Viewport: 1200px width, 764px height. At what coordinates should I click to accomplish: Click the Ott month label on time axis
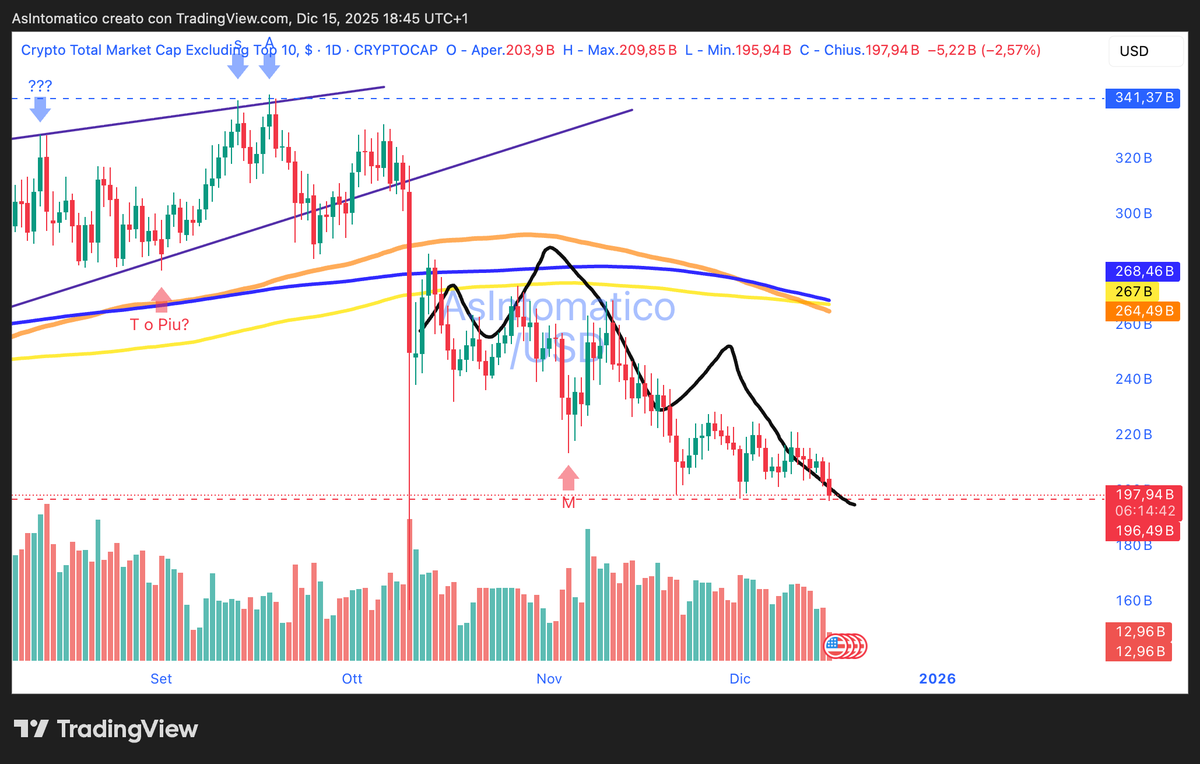click(352, 679)
